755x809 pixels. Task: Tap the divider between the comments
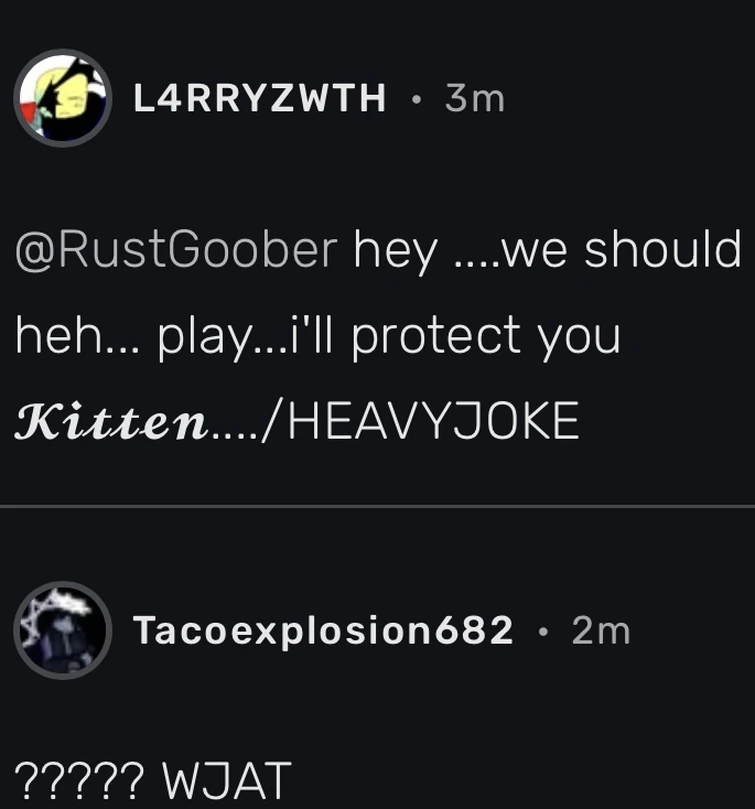pyautogui.click(x=377, y=507)
